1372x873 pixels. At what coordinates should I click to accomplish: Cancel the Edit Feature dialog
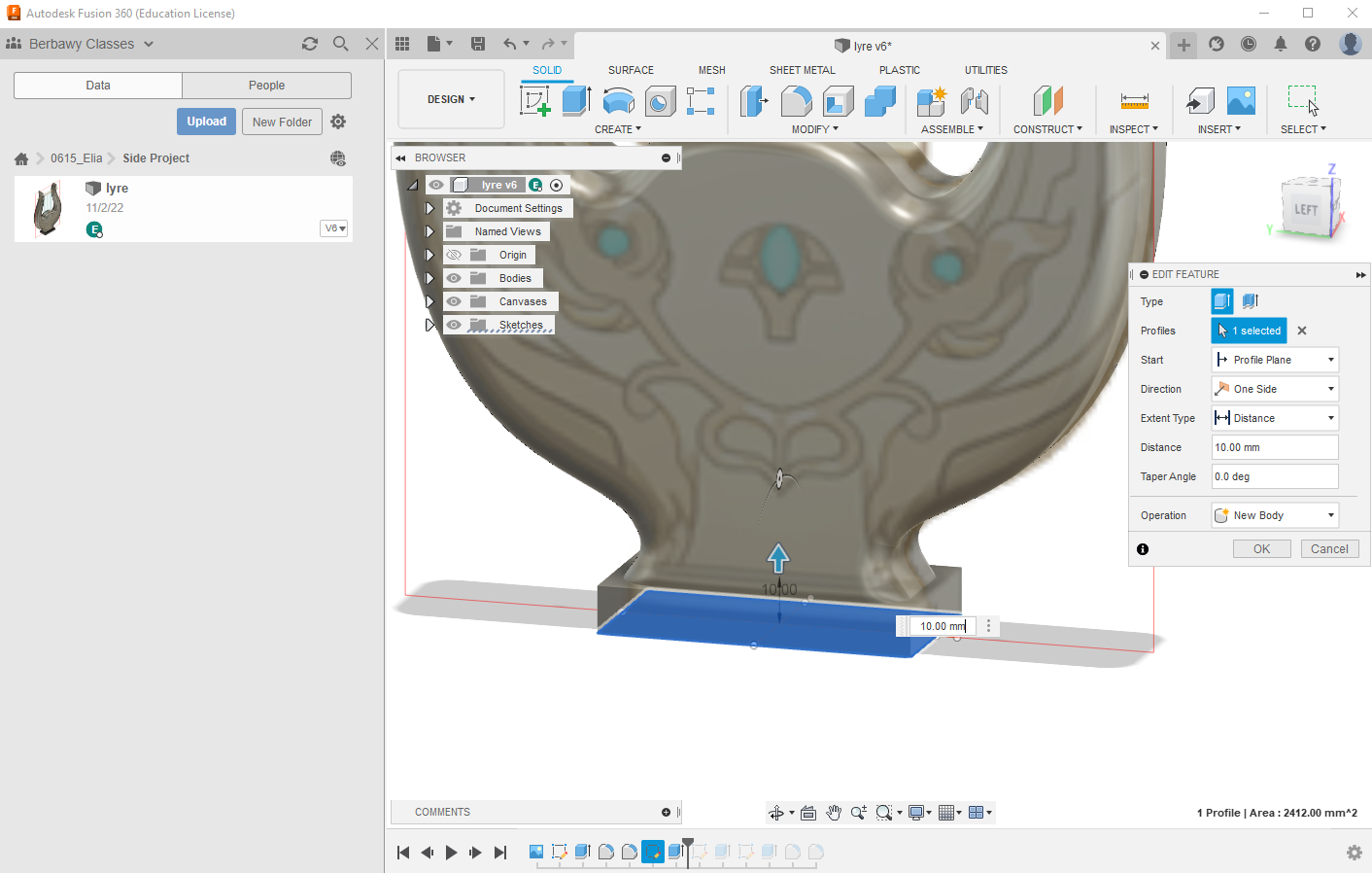pyautogui.click(x=1329, y=549)
